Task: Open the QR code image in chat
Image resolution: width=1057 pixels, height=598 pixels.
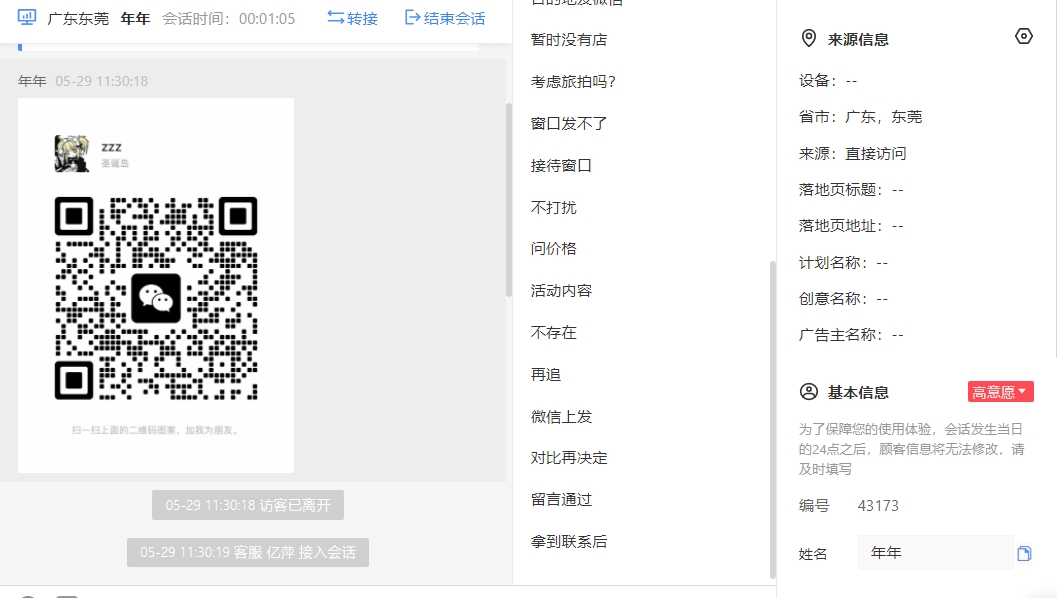Action: point(156,285)
